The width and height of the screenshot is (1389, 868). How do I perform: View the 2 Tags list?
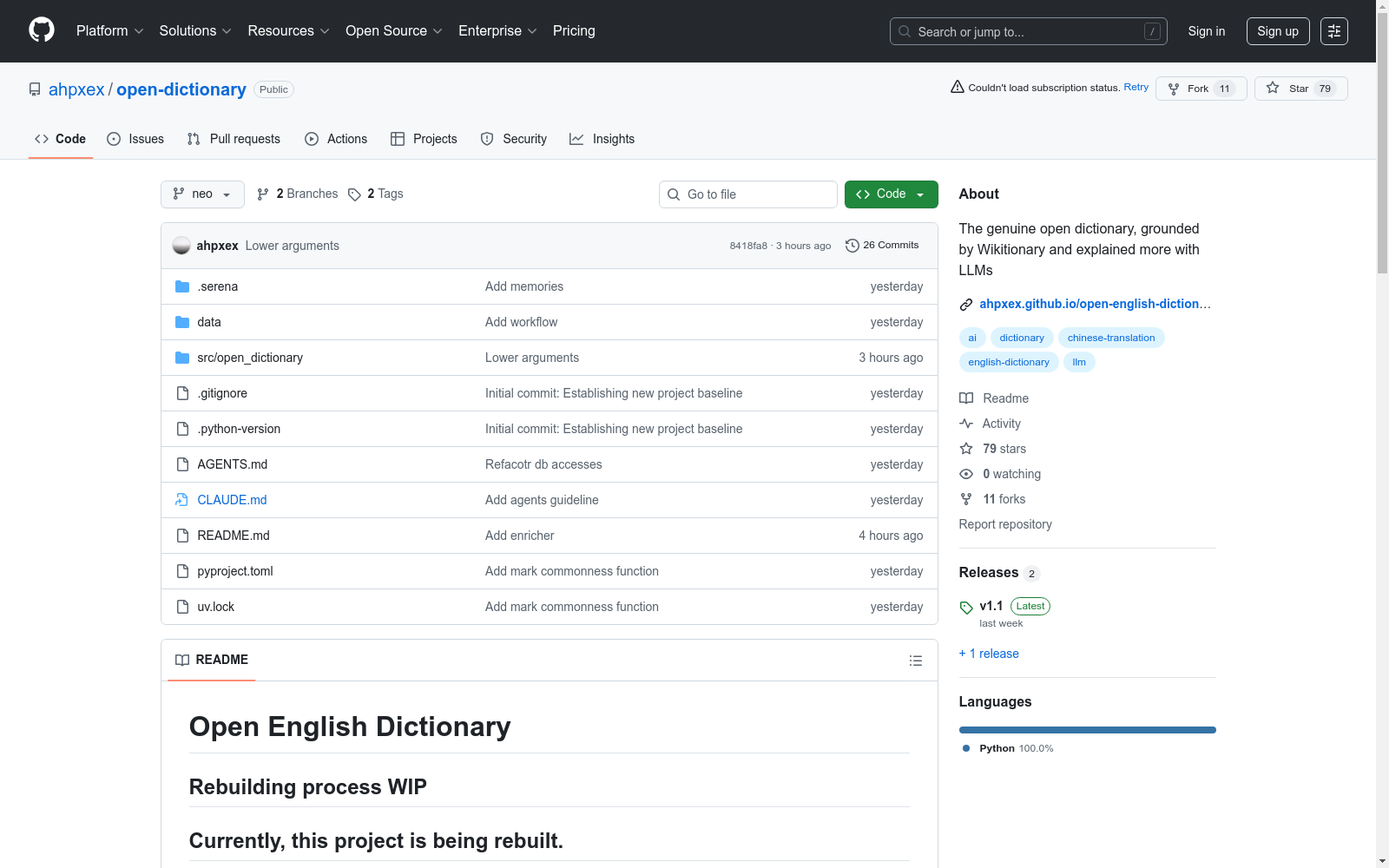coord(376,194)
